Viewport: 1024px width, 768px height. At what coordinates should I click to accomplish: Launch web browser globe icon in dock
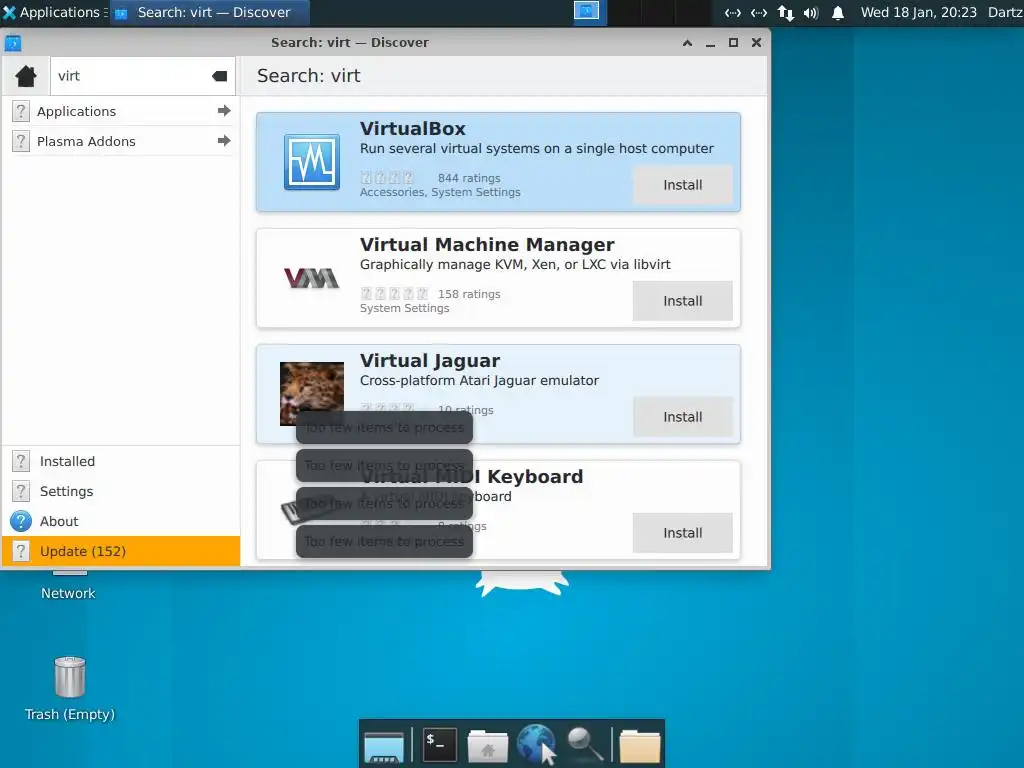point(536,744)
